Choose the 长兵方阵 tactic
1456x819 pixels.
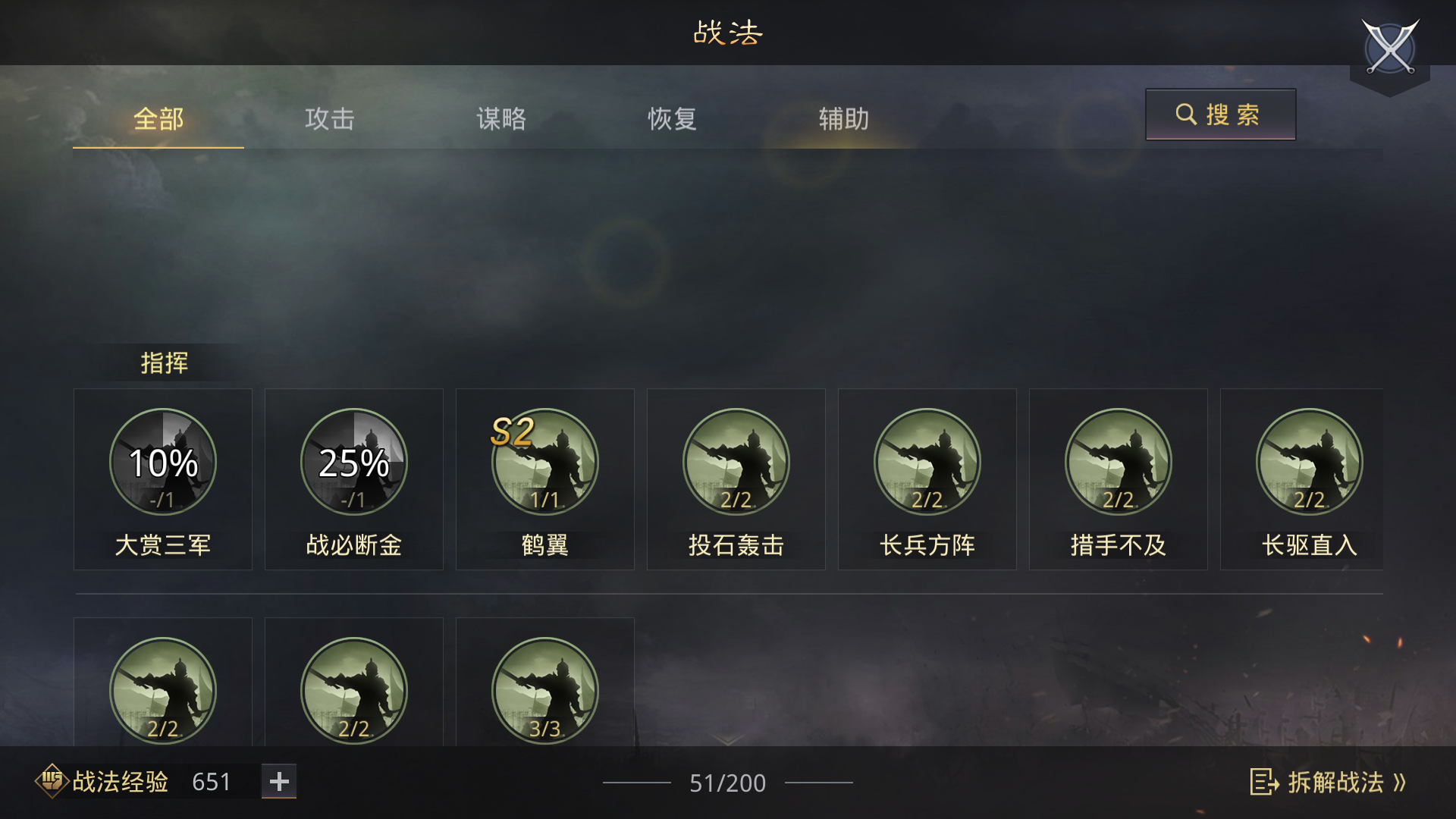(x=927, y=462)
